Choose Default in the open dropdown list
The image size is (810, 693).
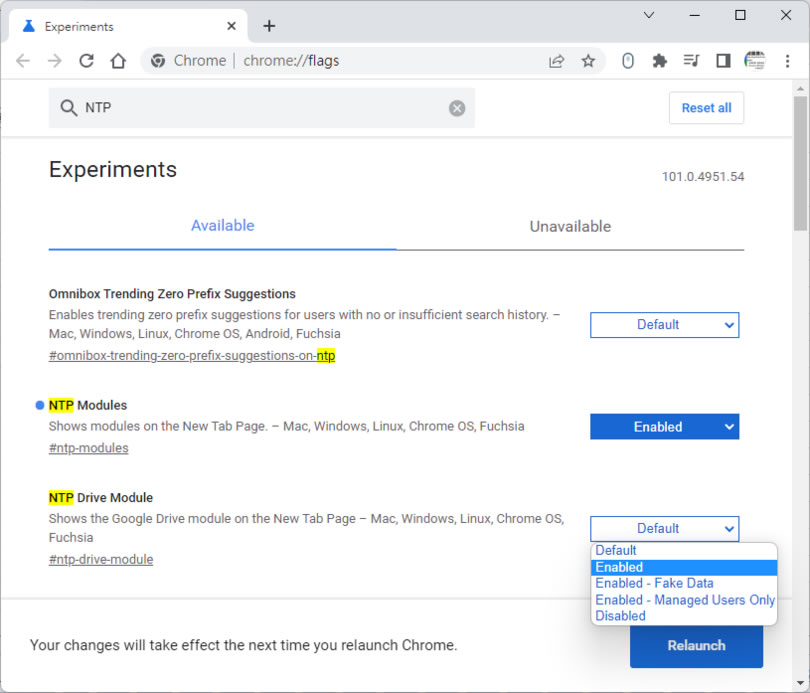(x=683, y=550)
